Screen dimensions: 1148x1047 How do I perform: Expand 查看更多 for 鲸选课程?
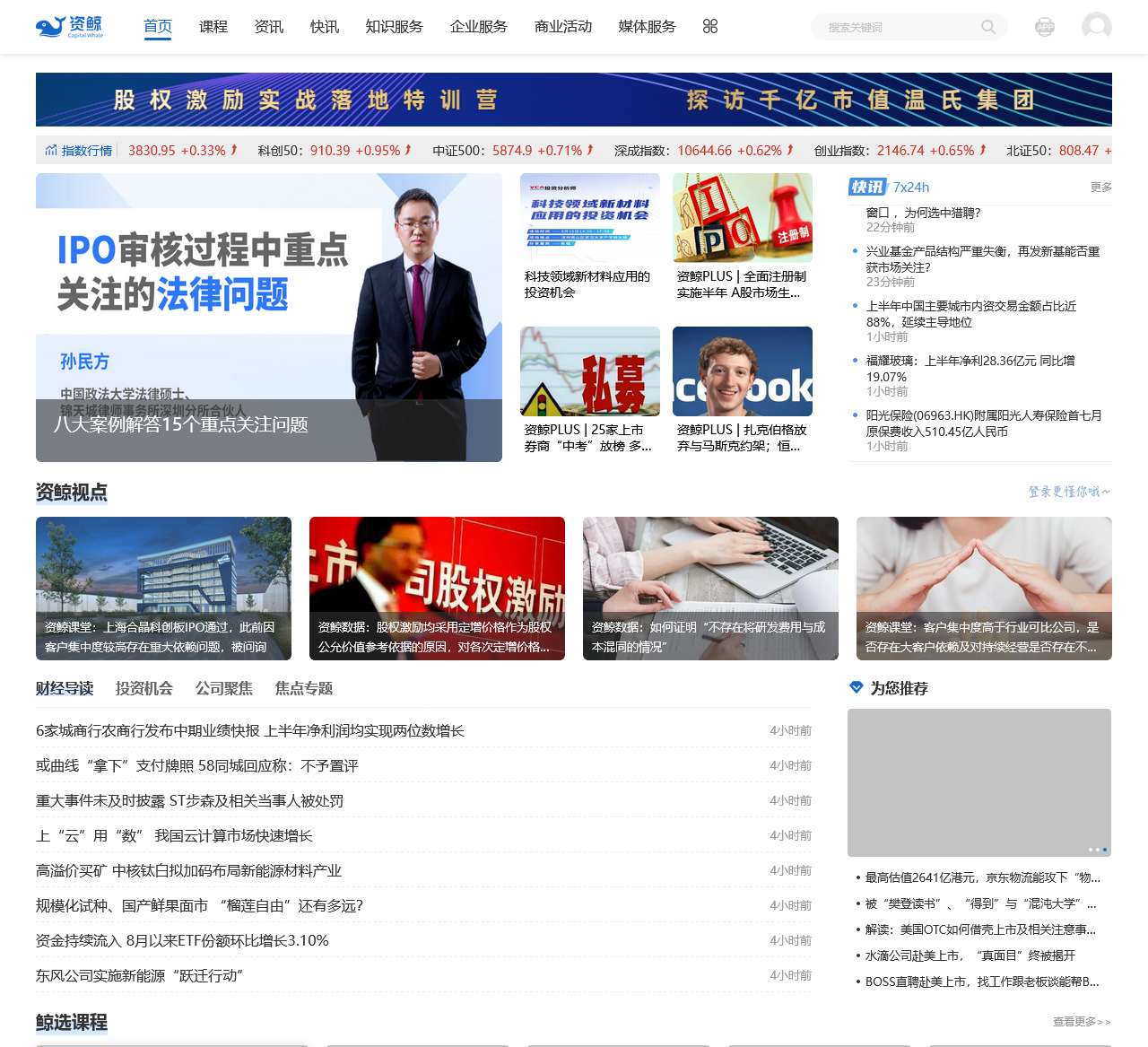coord(1081,1022)
